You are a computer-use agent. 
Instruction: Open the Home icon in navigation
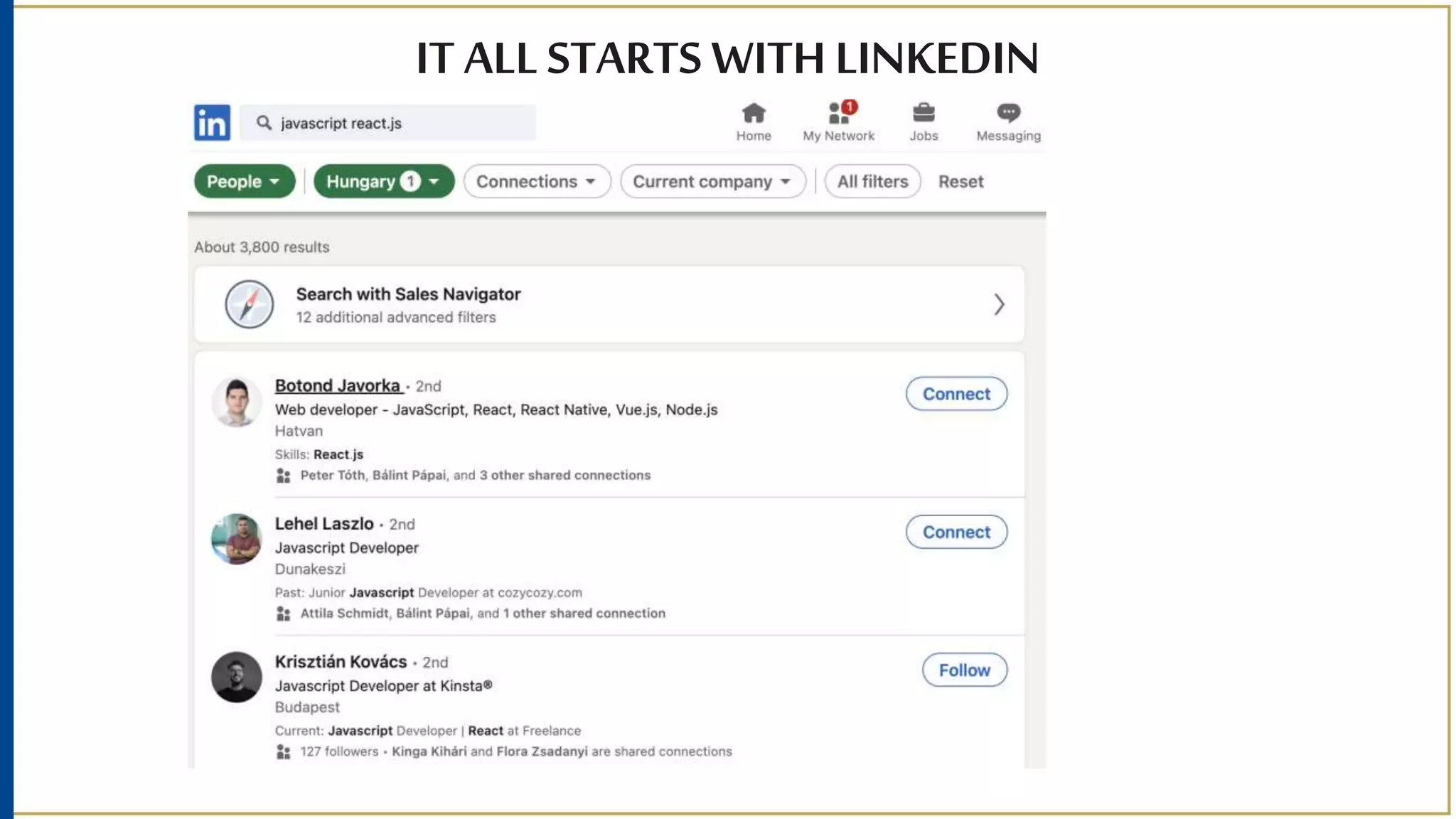[x=754, y=113]
